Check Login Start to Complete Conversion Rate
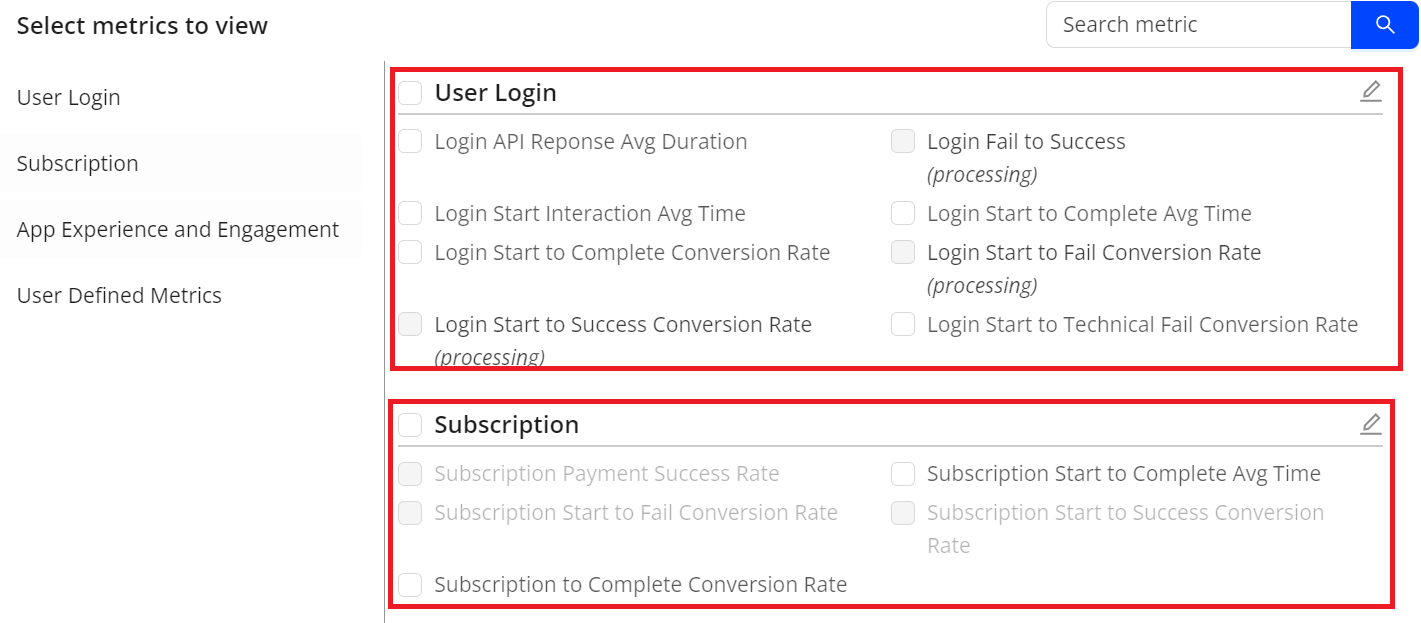The height and width of the screenshot is (623, 1421). (x=410, y=253)
